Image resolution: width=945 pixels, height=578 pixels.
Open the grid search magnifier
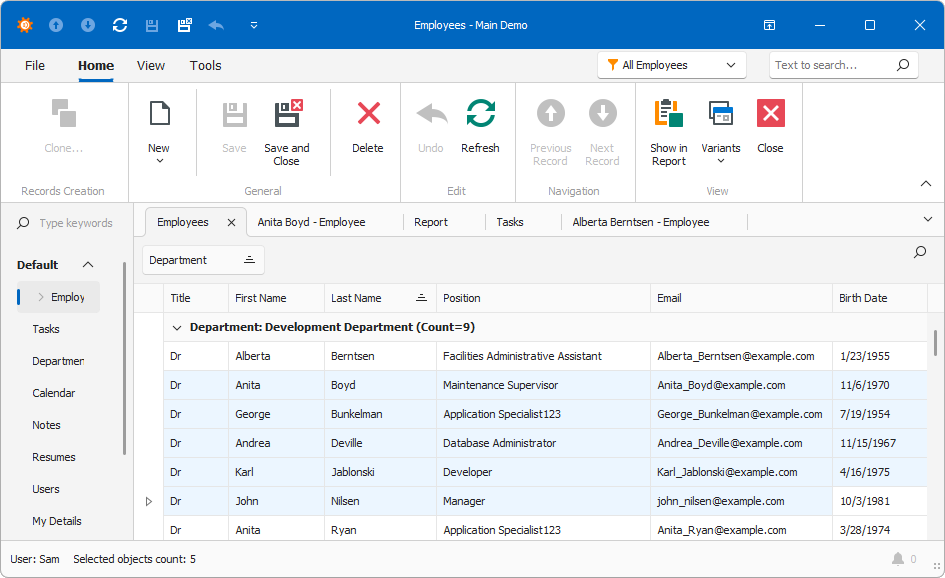click(x=920, y=252)
